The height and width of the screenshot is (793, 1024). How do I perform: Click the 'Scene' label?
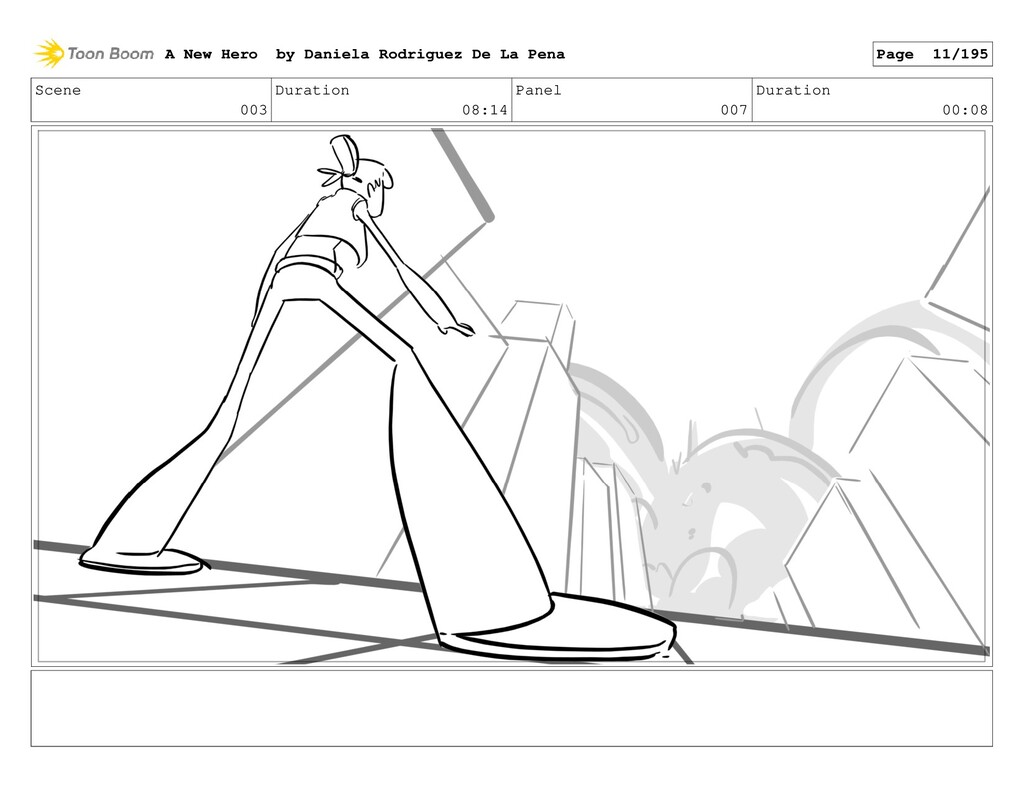pyautogui.click(x=58, y=90)
